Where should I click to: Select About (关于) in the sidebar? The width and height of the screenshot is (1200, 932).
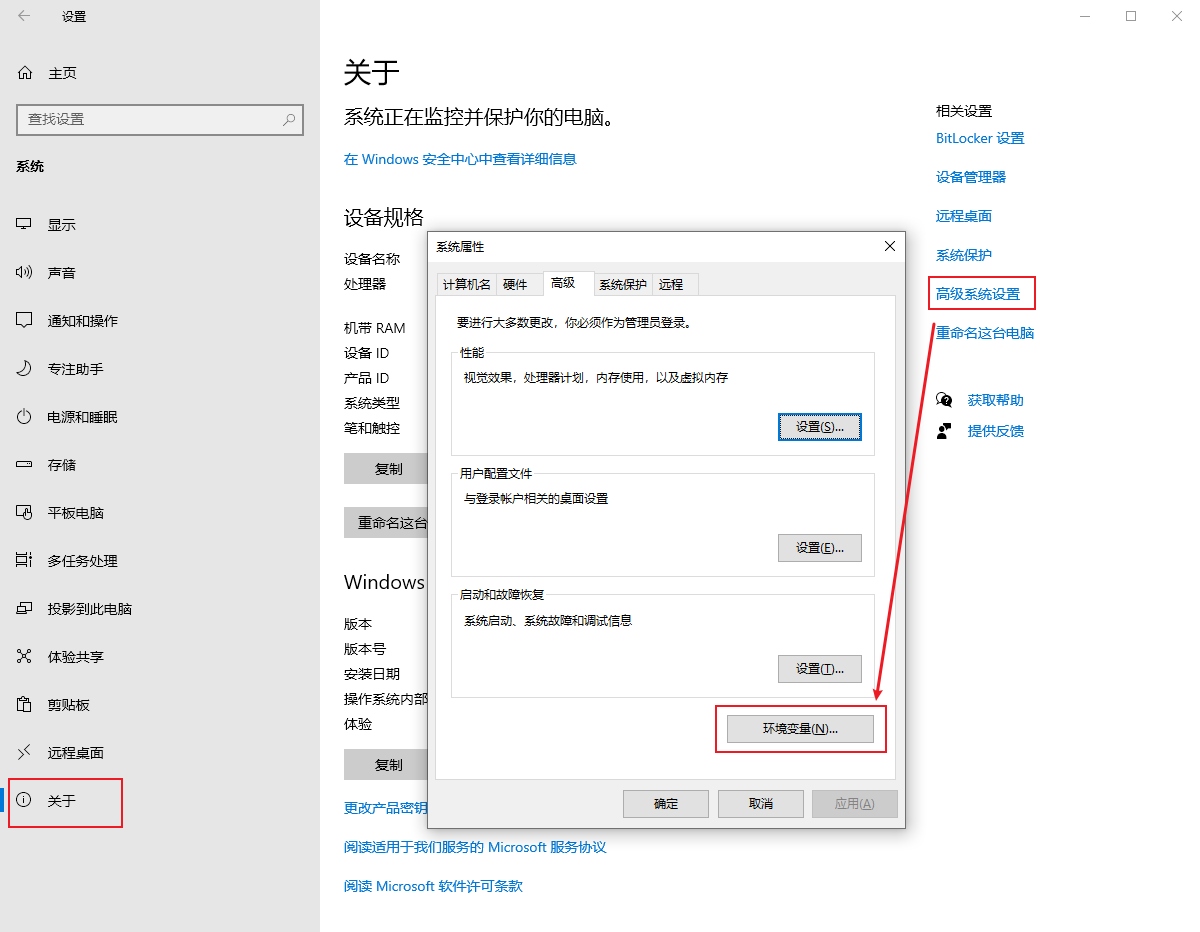(x=62, y=801)
